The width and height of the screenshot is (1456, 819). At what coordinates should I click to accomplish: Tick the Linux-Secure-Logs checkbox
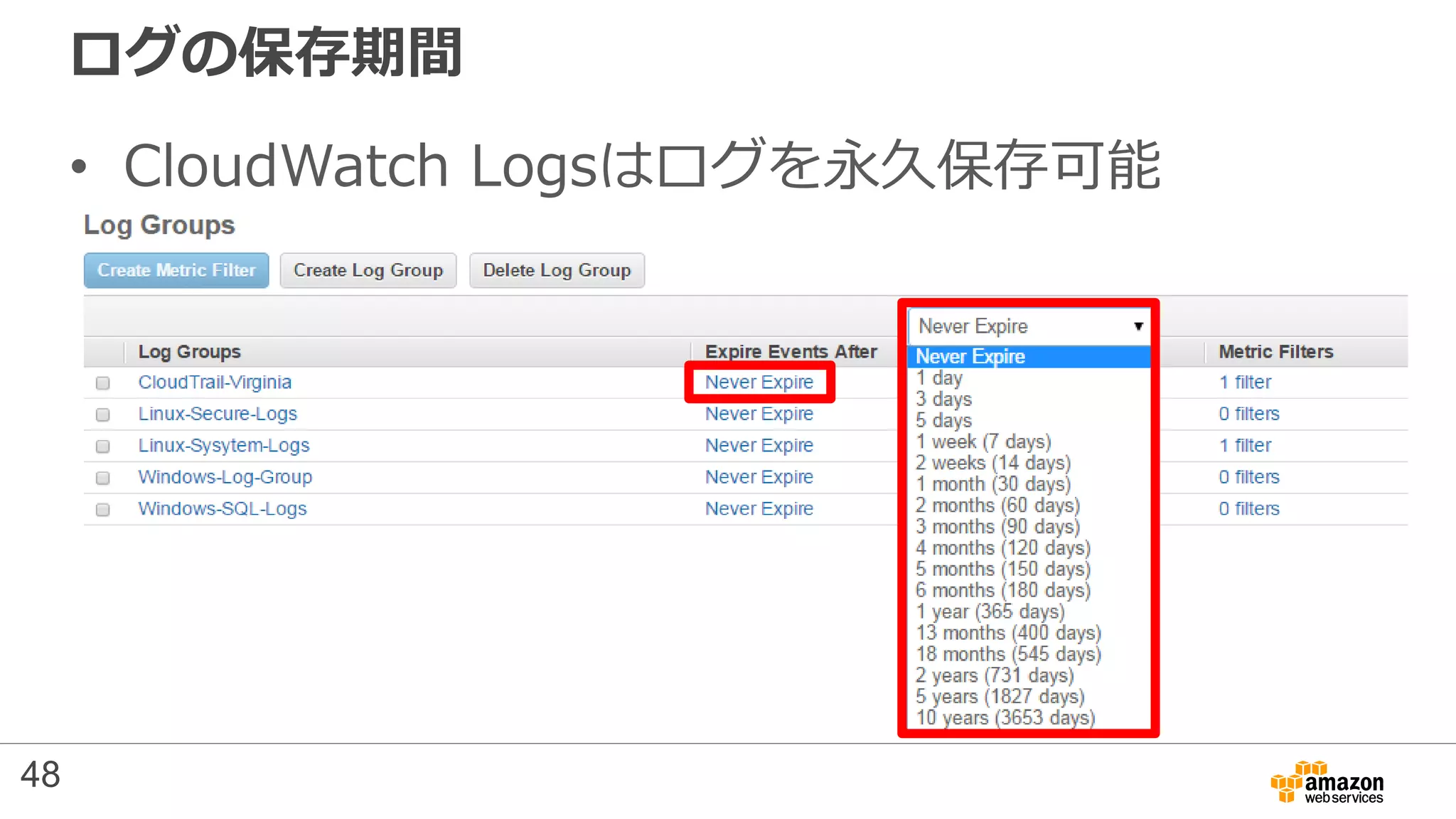tap(103, 414)
